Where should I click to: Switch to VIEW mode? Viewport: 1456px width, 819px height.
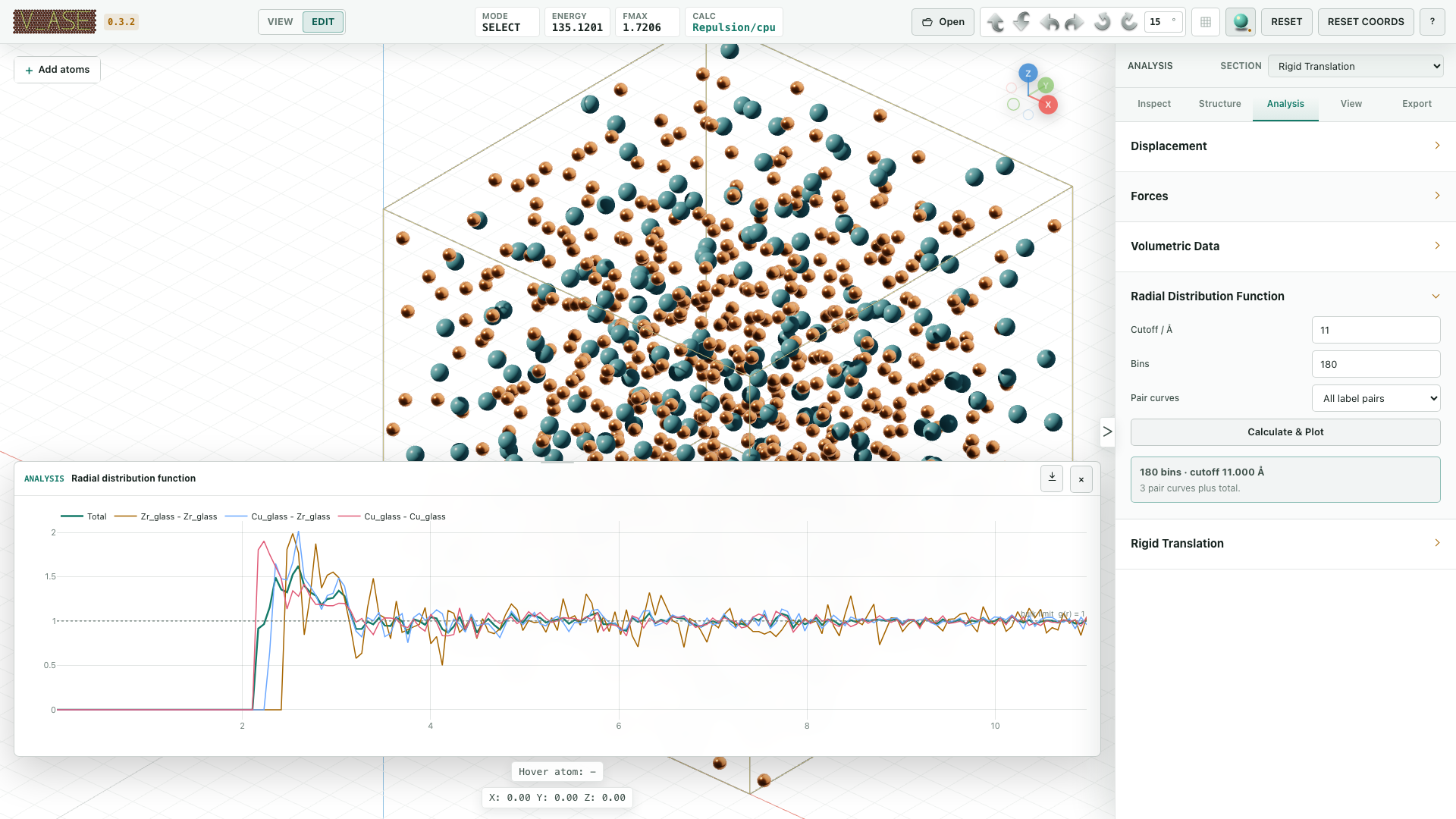click(x=280, y=22)
